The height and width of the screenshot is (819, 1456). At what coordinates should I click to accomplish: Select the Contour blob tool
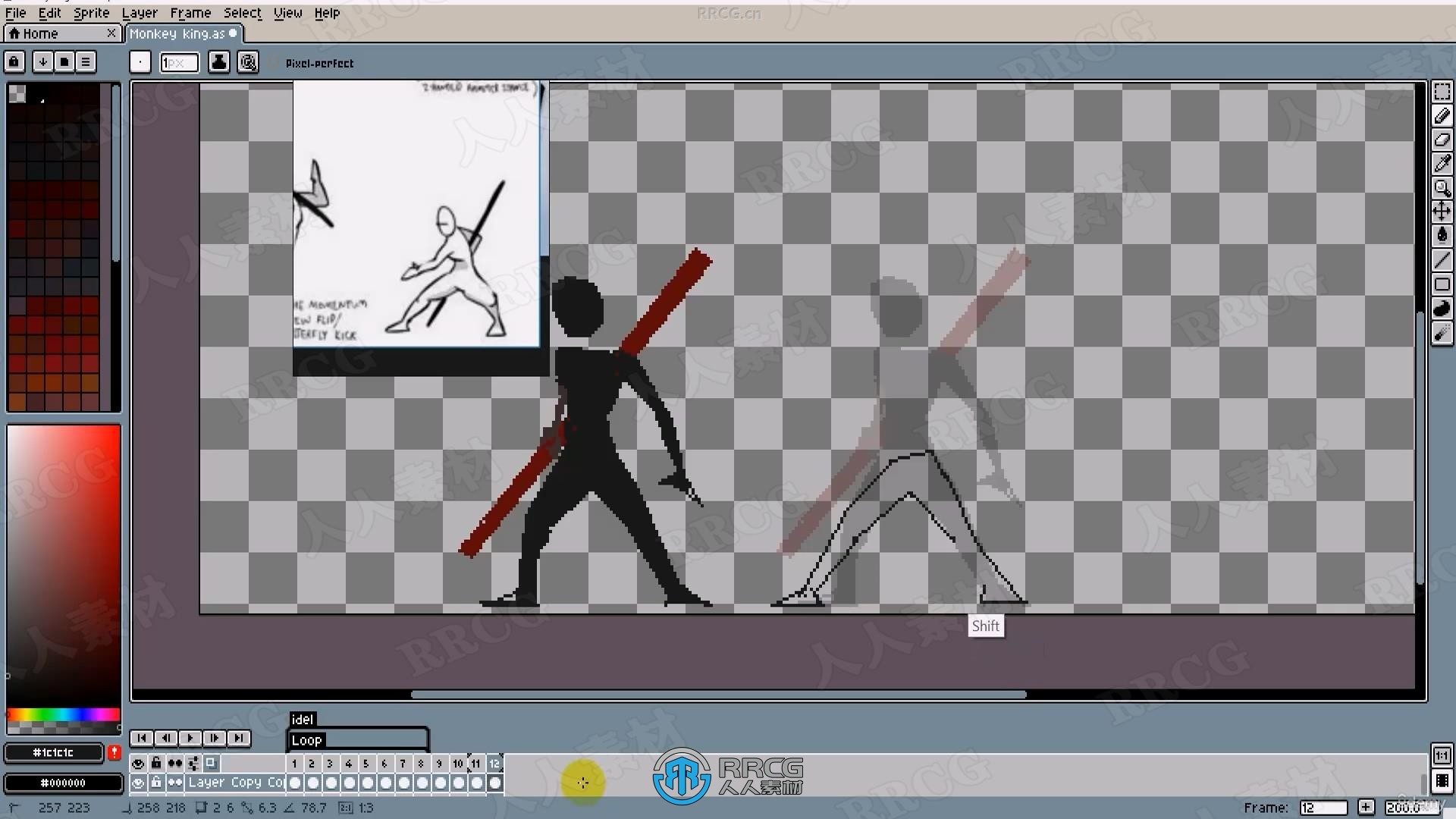click(1442, 309)
